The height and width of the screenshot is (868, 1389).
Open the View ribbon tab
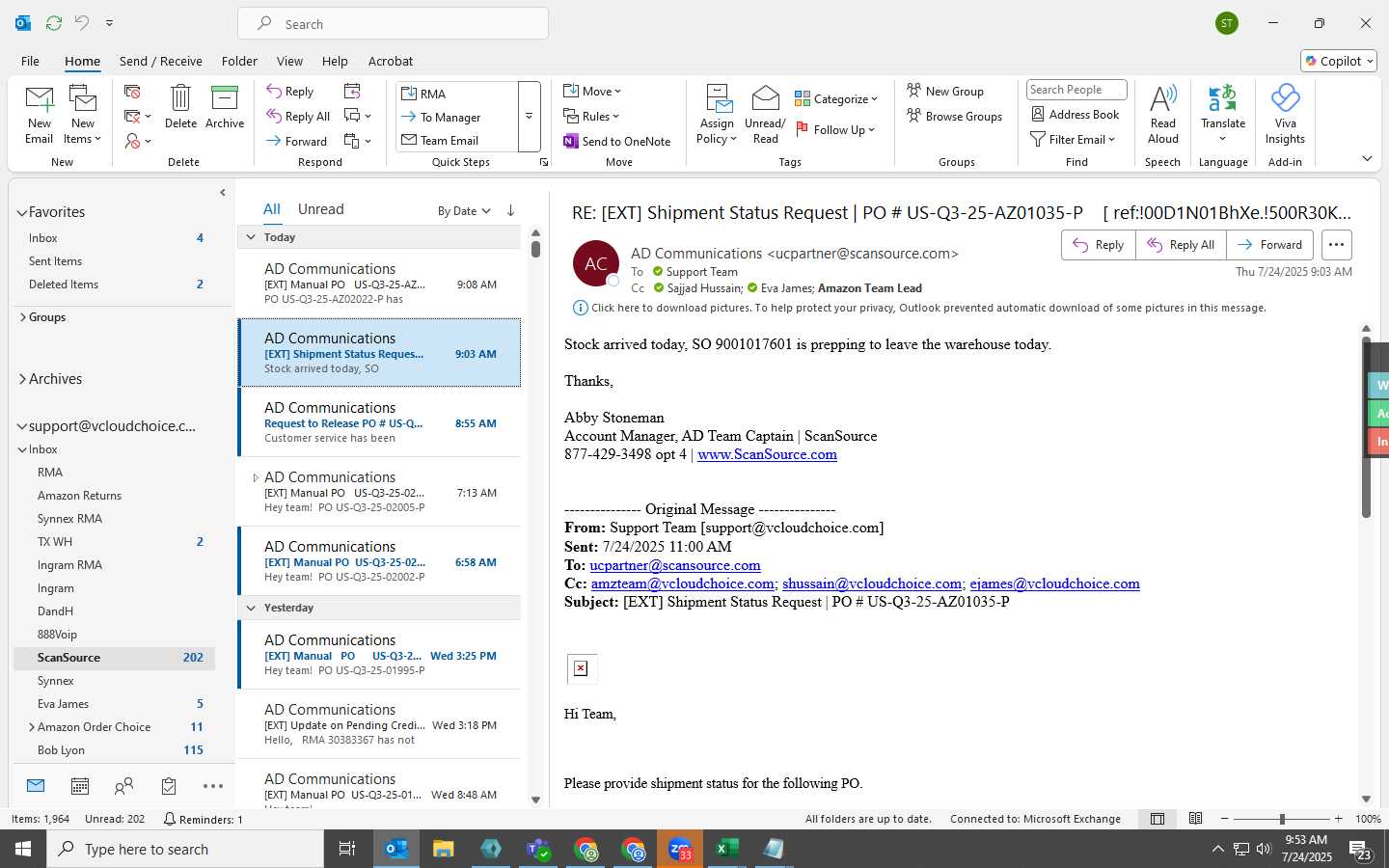pos(289,61)
